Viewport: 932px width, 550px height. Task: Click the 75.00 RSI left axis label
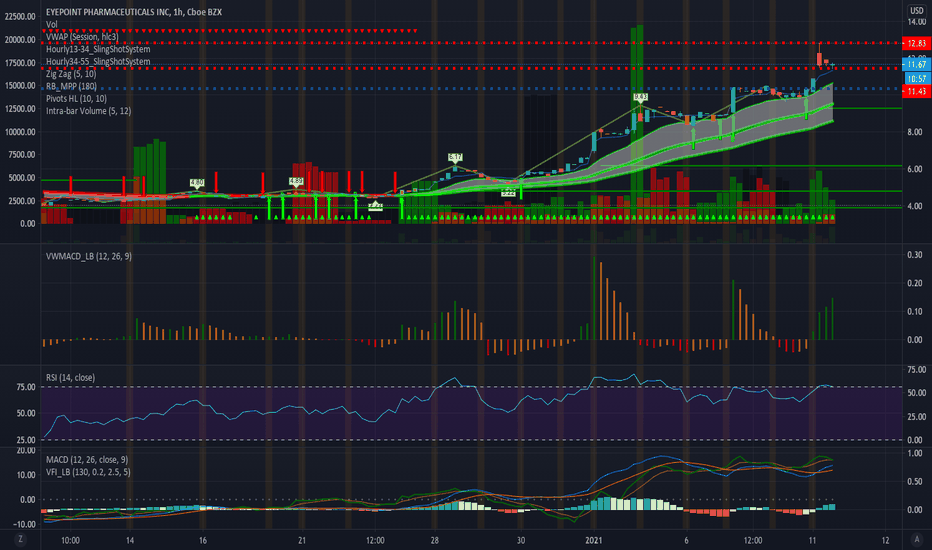[25, 387]
